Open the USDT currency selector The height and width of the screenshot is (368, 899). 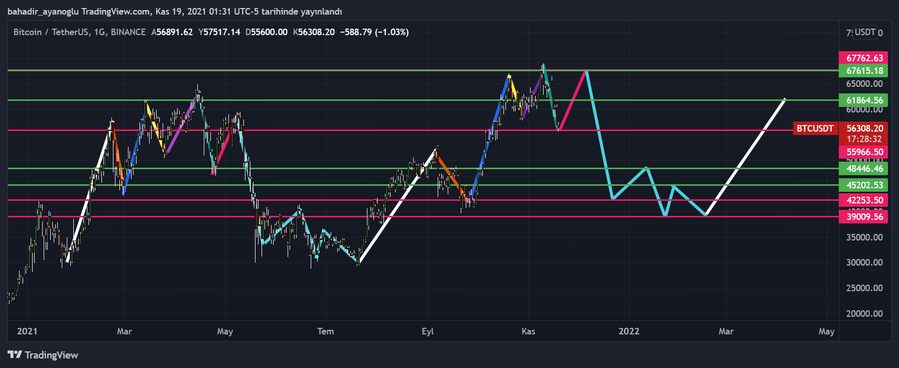pyautogui.click(x=865, y=33)
